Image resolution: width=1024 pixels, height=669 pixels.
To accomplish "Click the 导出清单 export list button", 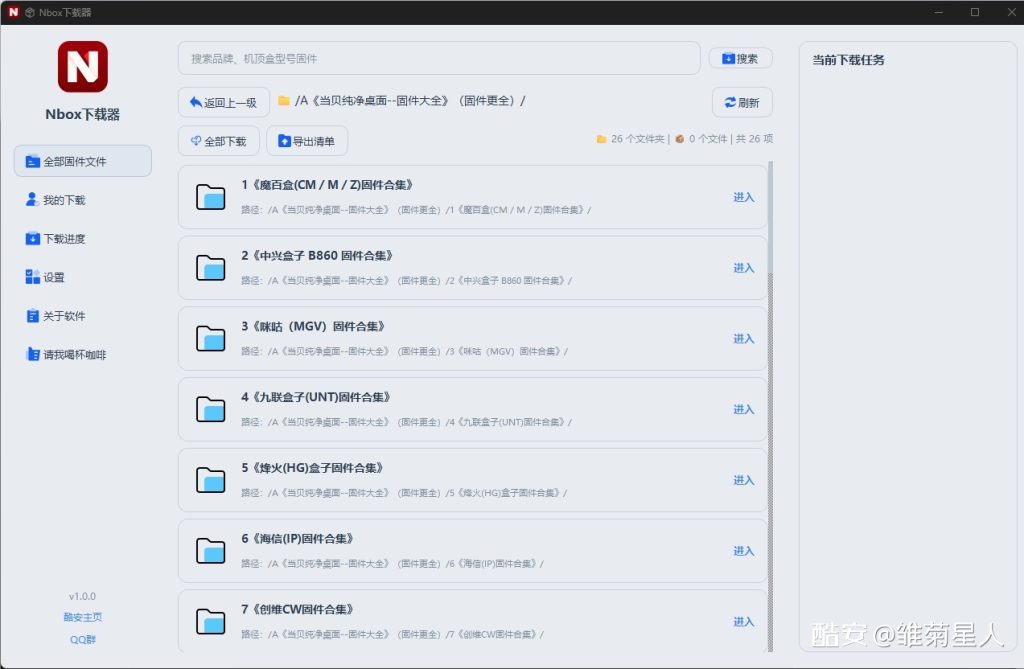I will [x=307, y=141].
